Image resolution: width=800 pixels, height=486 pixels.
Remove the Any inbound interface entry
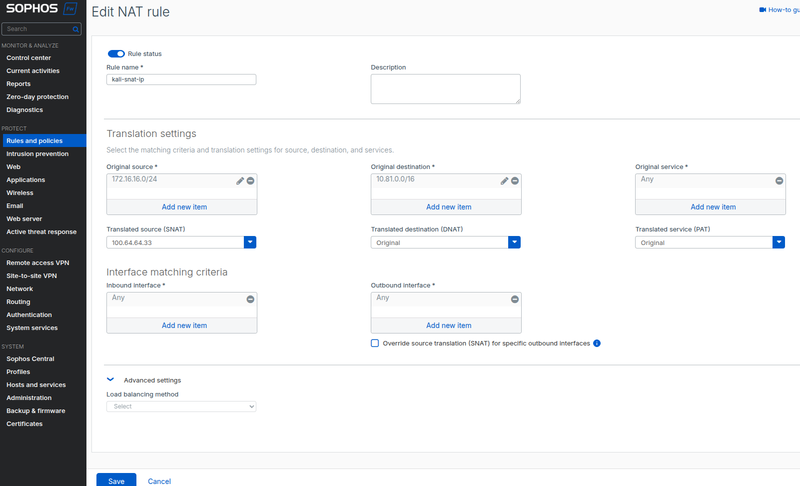point(251,299)
